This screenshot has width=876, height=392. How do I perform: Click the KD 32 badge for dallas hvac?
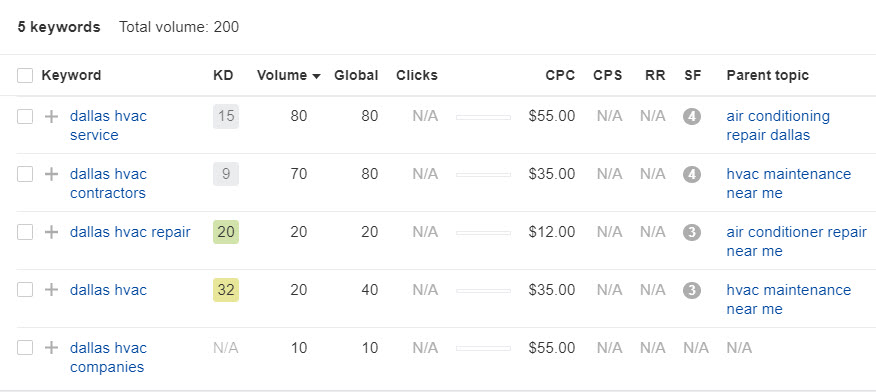[226, 290]
